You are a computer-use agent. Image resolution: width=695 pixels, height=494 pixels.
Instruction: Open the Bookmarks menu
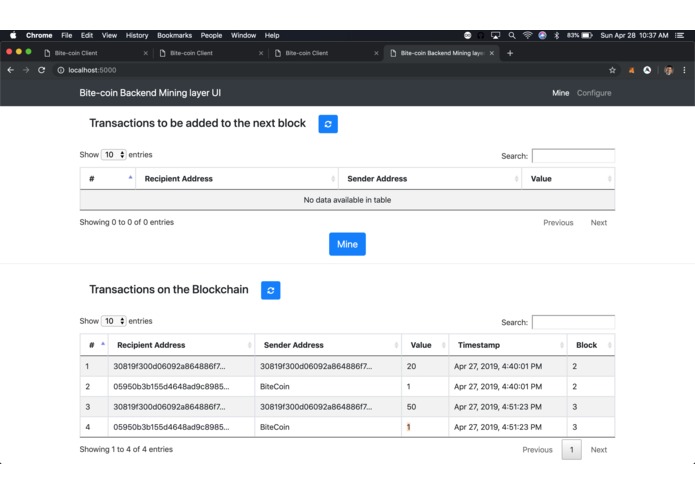[175, 35]
